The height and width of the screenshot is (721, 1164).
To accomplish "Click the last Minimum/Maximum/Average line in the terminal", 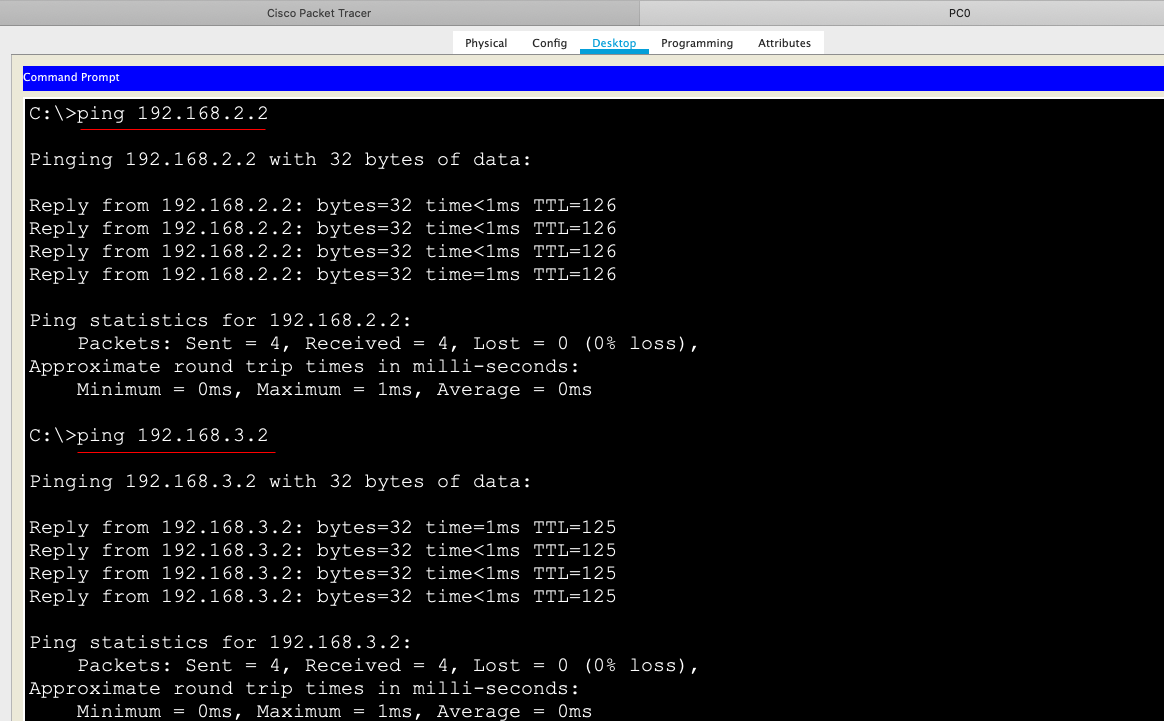I will (334, 711).
